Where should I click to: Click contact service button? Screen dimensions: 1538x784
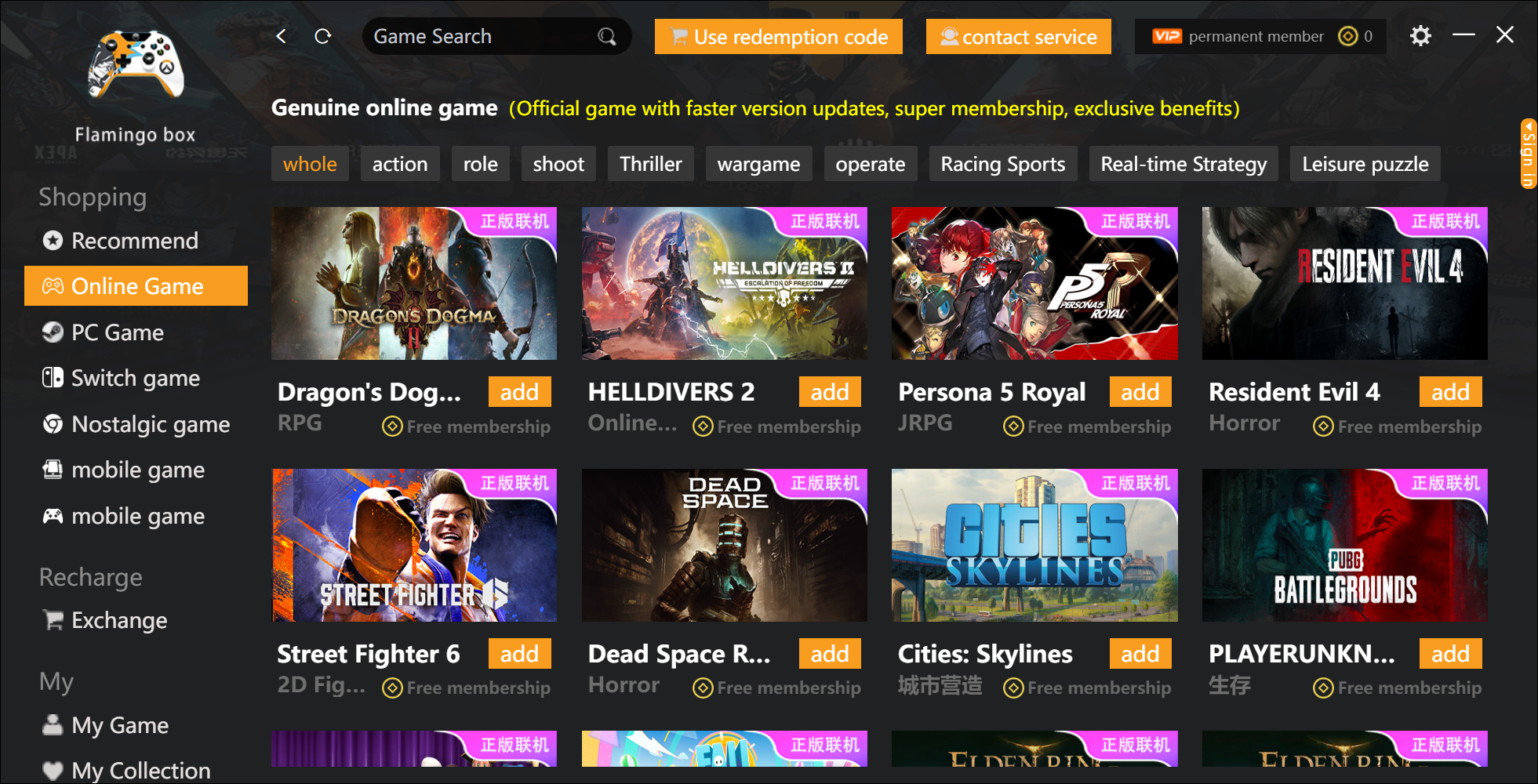click(x=1019, y=37)
